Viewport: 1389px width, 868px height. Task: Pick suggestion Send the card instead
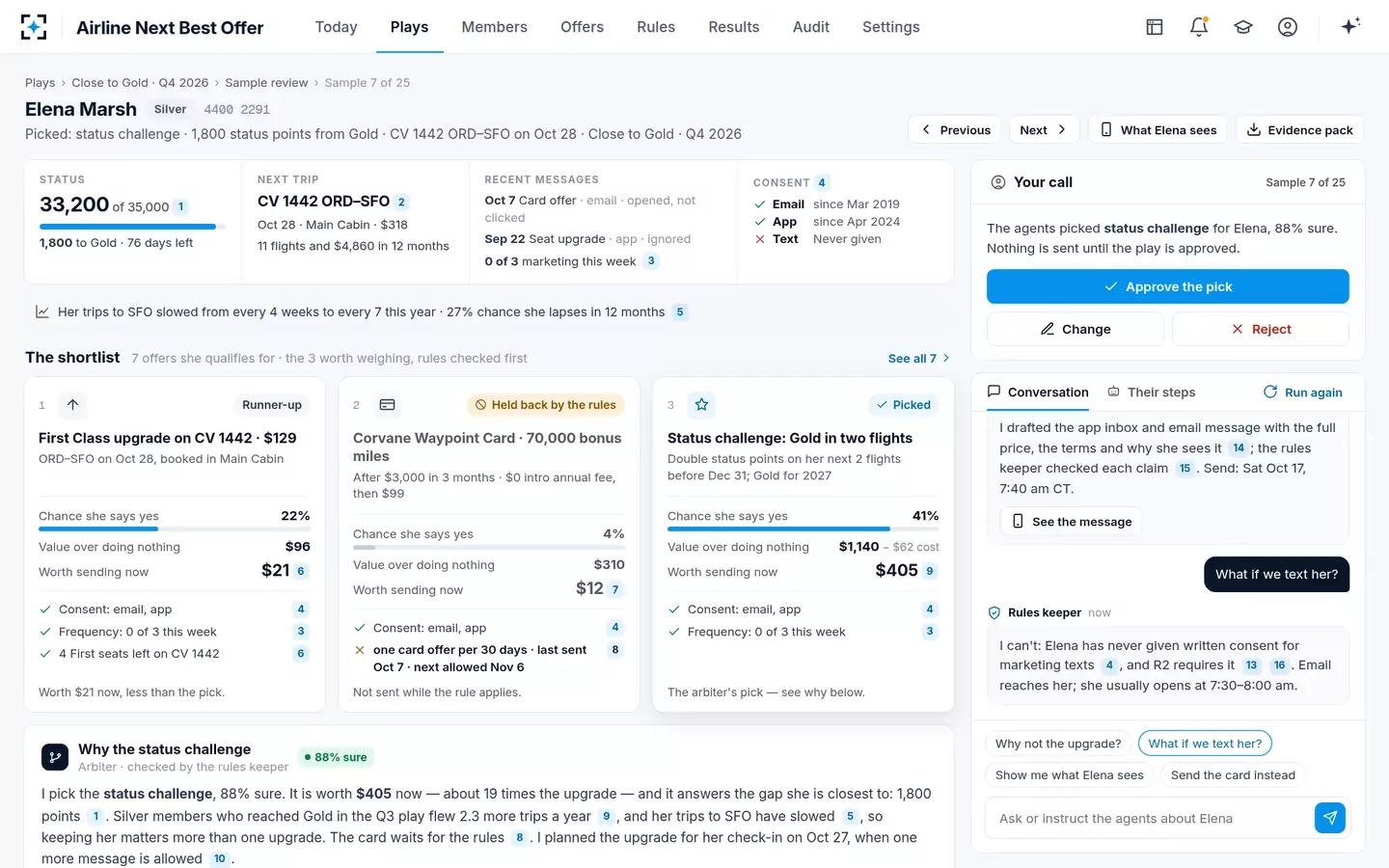pos(1233,775)
